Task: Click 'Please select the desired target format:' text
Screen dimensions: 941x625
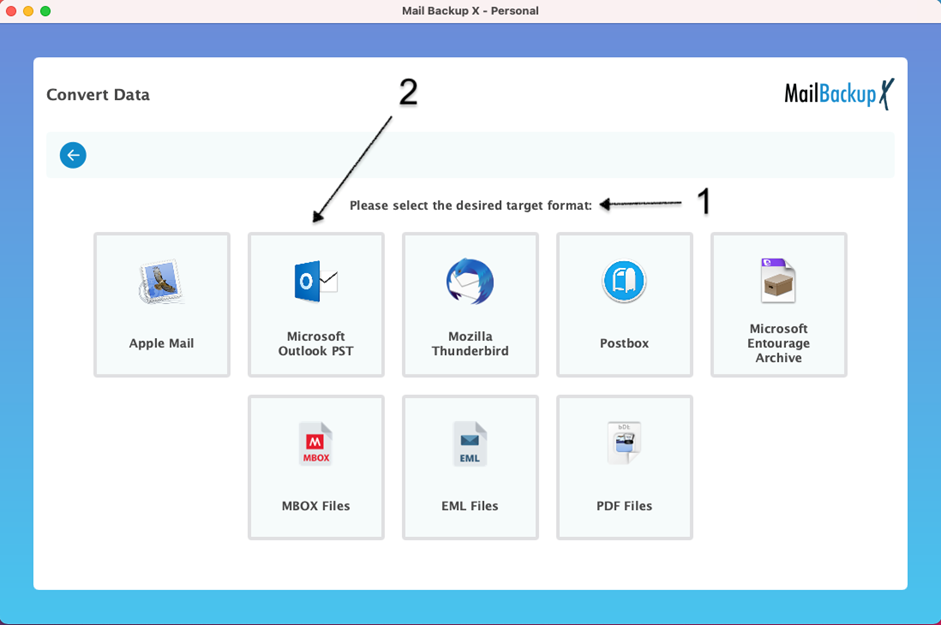Action: 470,205
